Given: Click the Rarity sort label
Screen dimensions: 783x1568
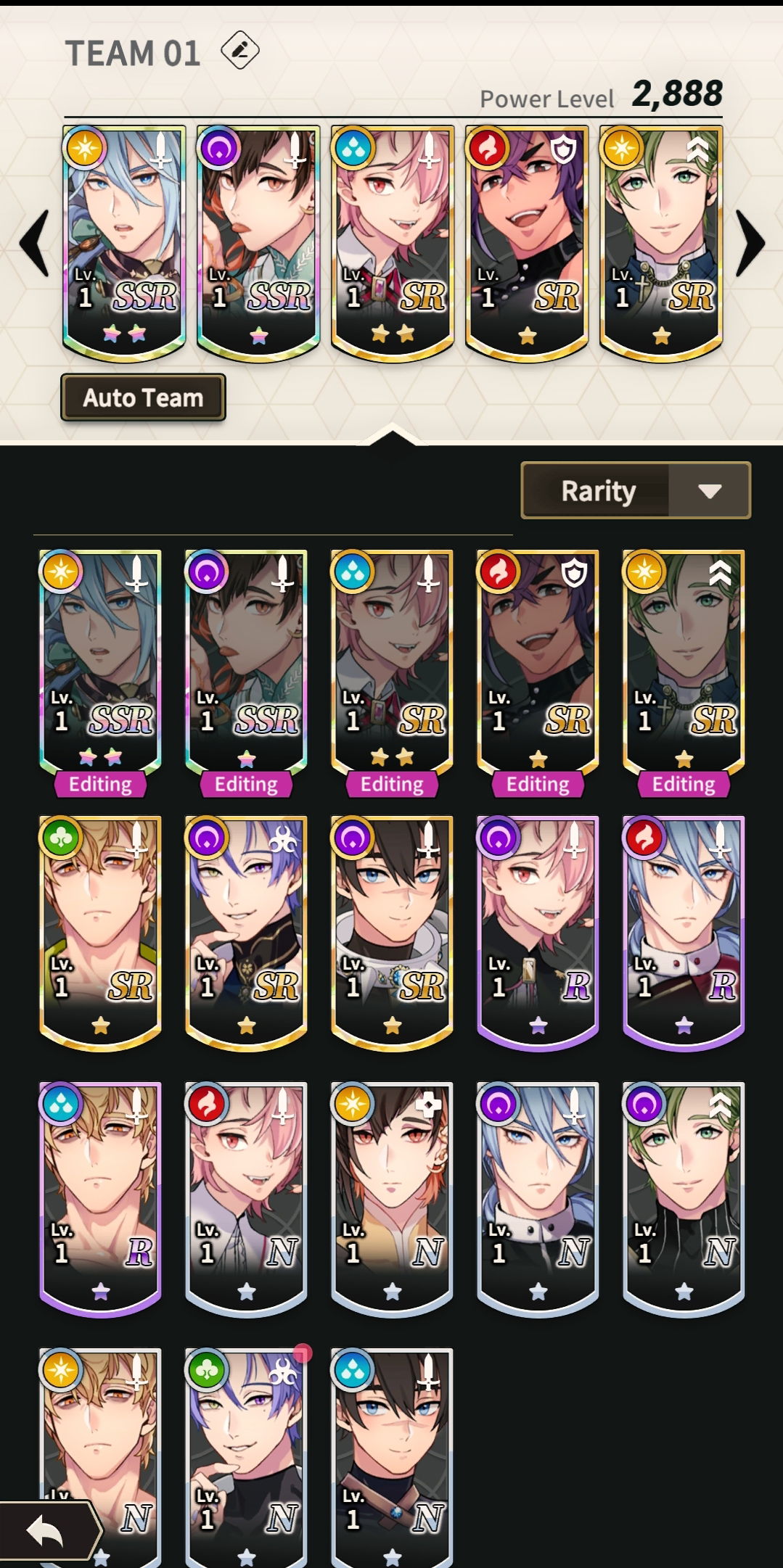Looking at the screenshot, I should coord(598,491).
